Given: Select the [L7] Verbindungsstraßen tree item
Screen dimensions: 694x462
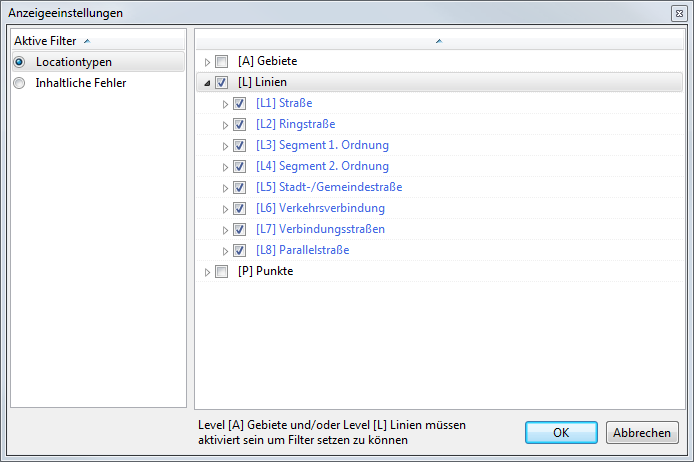Looking at the screenshot, I should pyautogui.click(x=320, y=230).
